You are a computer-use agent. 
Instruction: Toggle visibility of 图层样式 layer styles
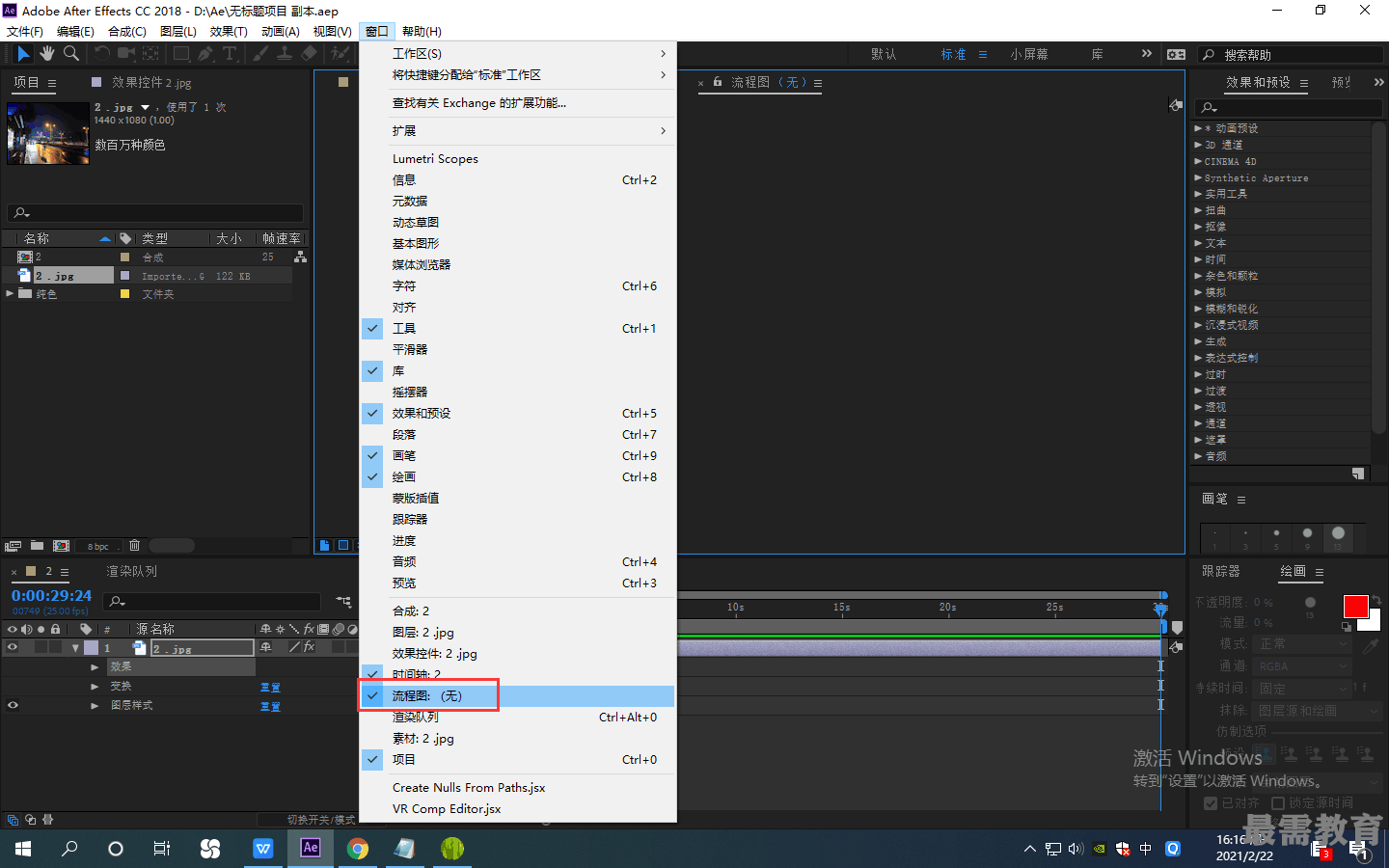pyautogui.click(x=13, y=705)
